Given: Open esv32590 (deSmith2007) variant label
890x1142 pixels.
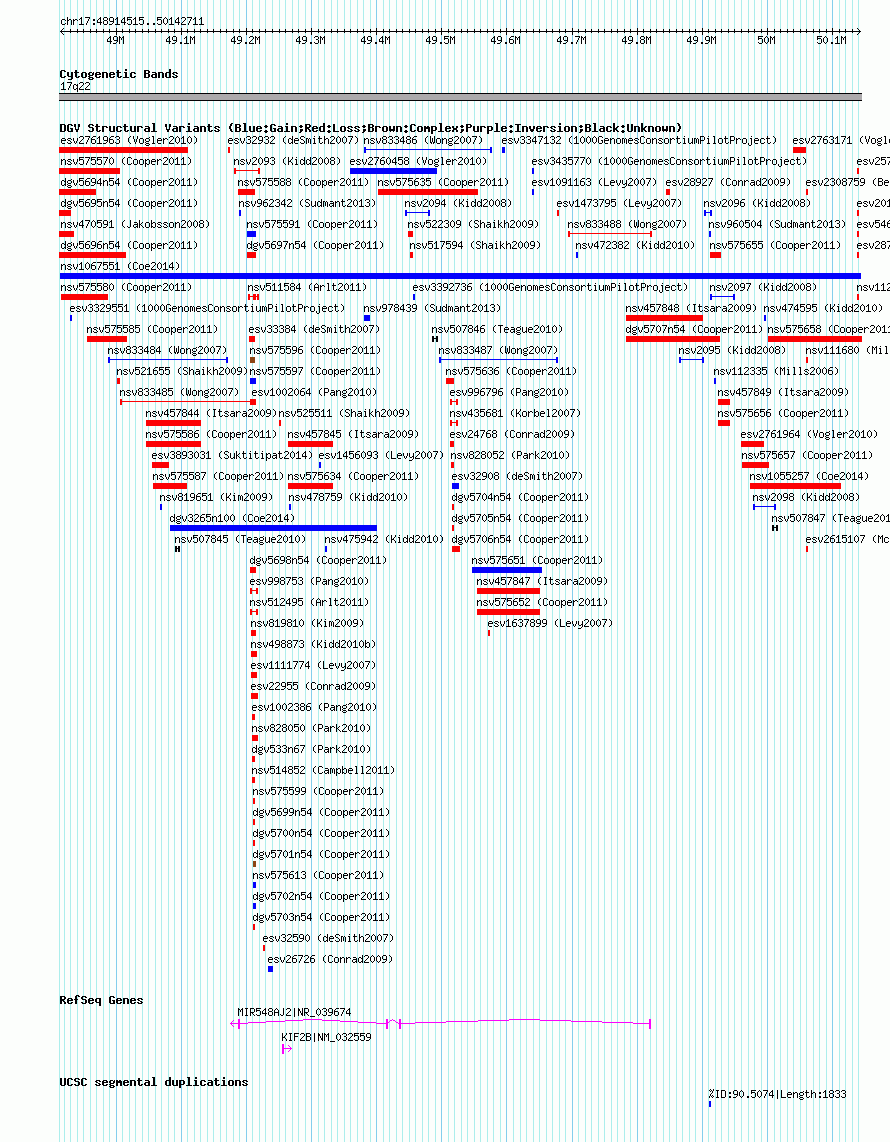Looking at the screenshot, I should 328,938.
